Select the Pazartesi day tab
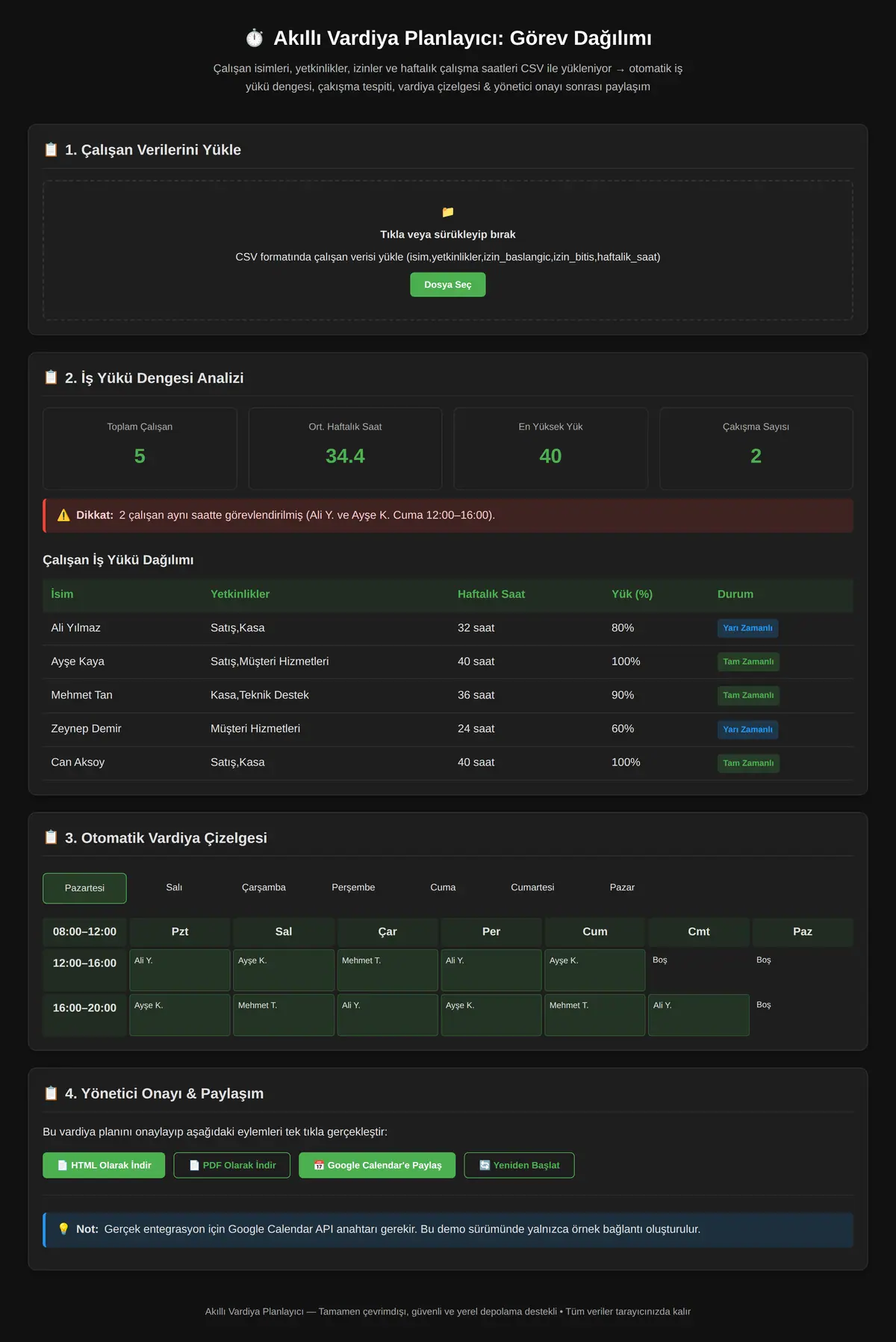Image resolution: width=896 pixels, height=1342 pixels. tap(84, 888)
